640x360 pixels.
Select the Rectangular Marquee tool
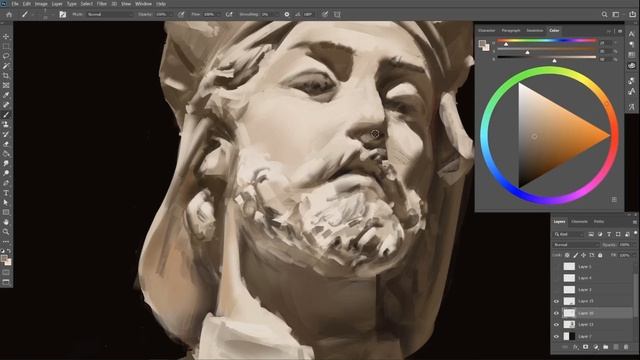pos(6,47)
